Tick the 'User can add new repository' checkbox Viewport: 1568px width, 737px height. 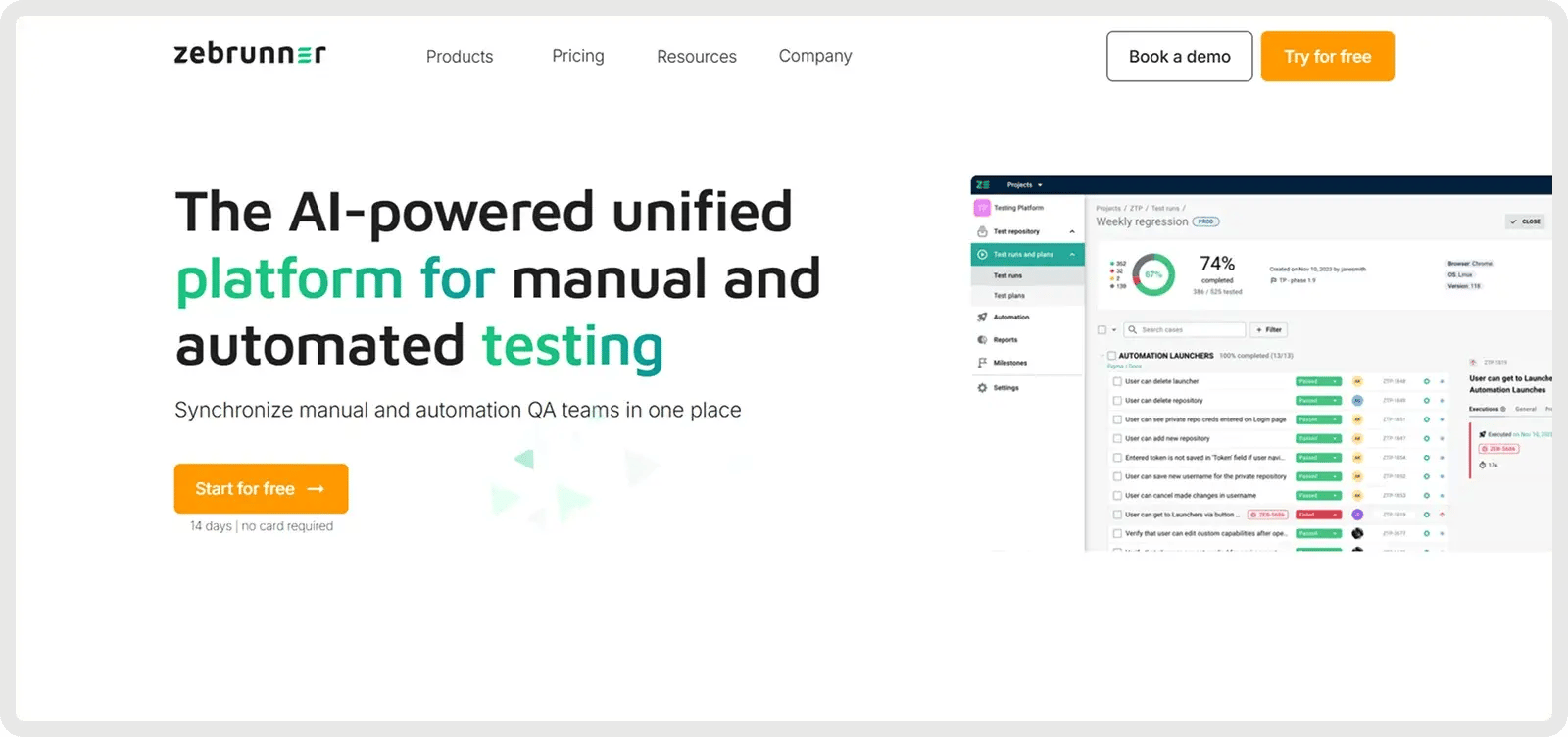(1117, 438)
